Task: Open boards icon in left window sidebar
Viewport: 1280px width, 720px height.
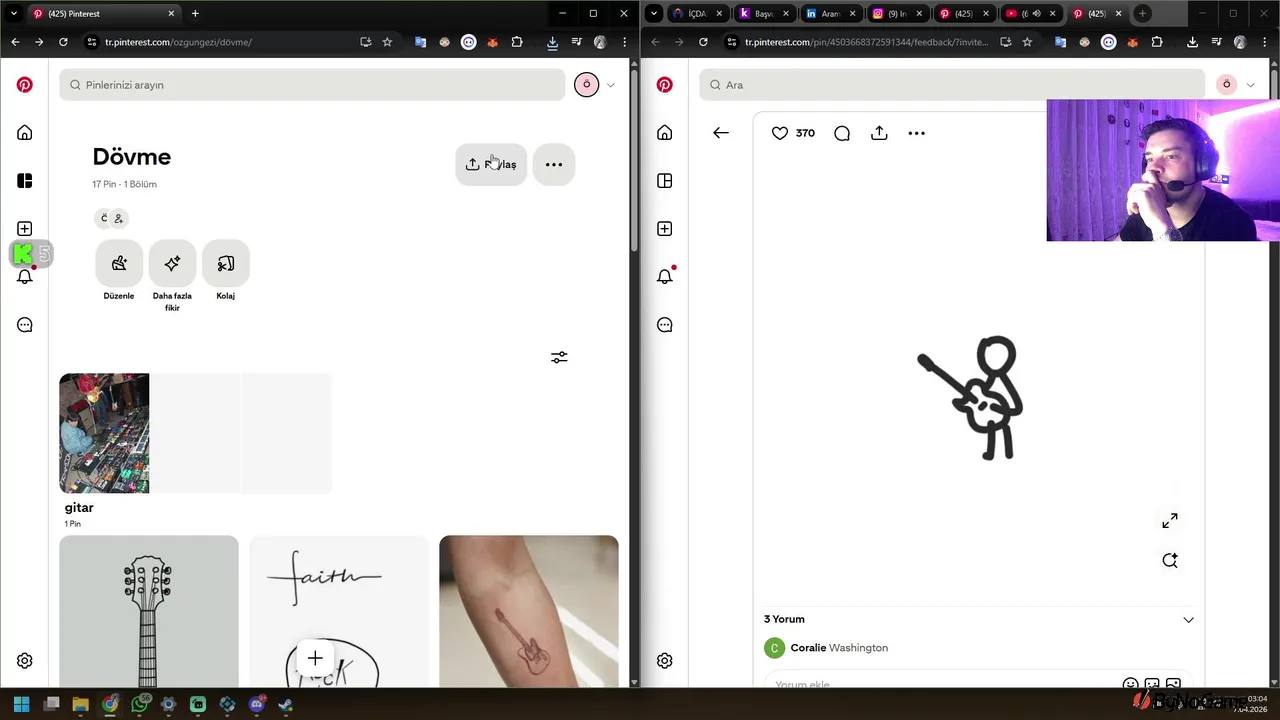Action: point(25,181)
